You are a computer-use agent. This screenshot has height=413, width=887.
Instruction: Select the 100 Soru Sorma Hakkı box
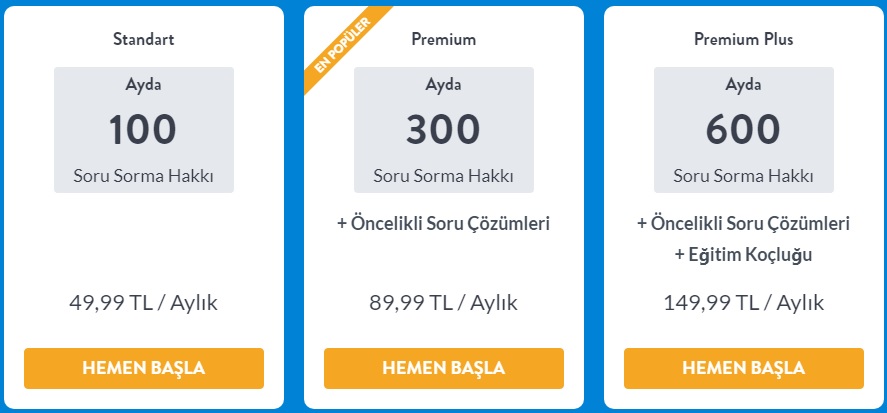point(144,130)
